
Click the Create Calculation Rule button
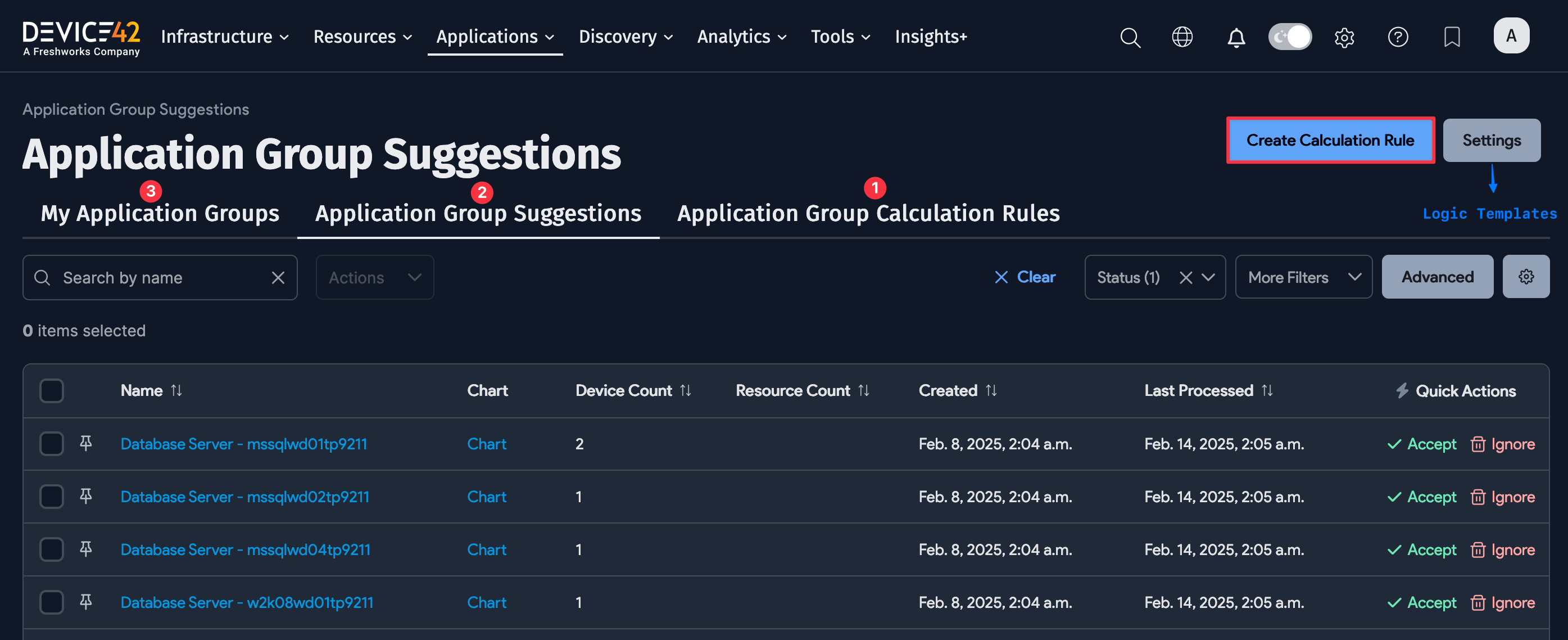point(1331,140)
